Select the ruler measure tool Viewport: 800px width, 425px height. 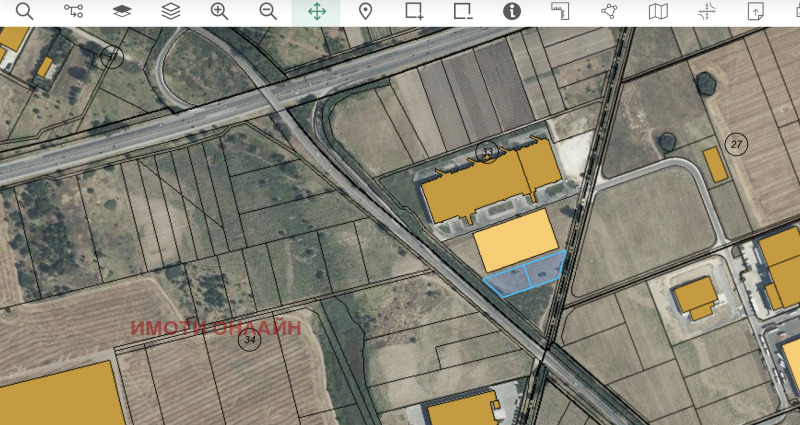[560, 11]
